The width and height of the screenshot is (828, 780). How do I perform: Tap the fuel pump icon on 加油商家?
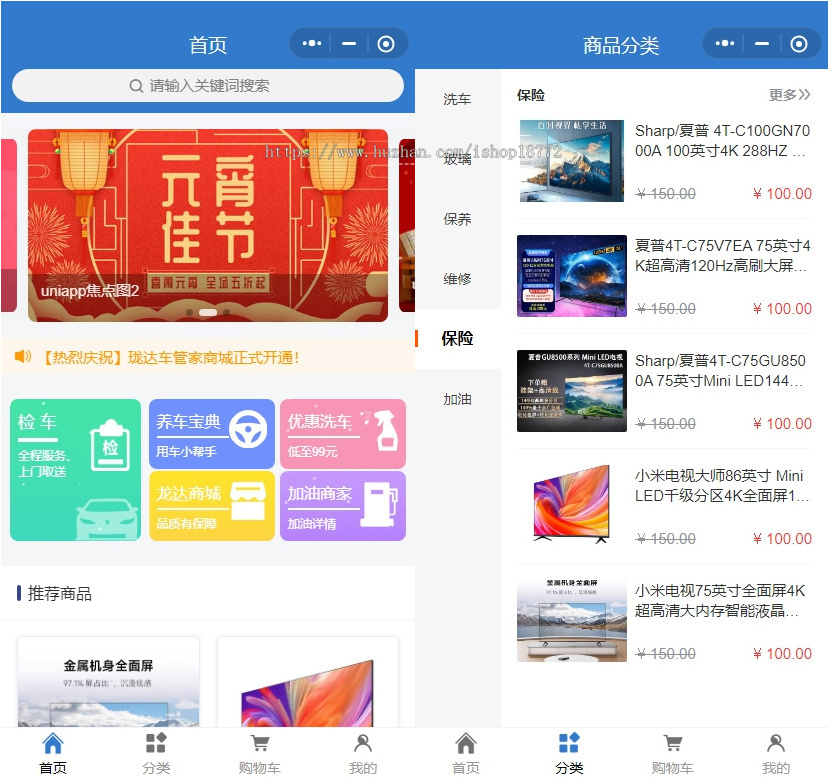(x=379, y=504)
